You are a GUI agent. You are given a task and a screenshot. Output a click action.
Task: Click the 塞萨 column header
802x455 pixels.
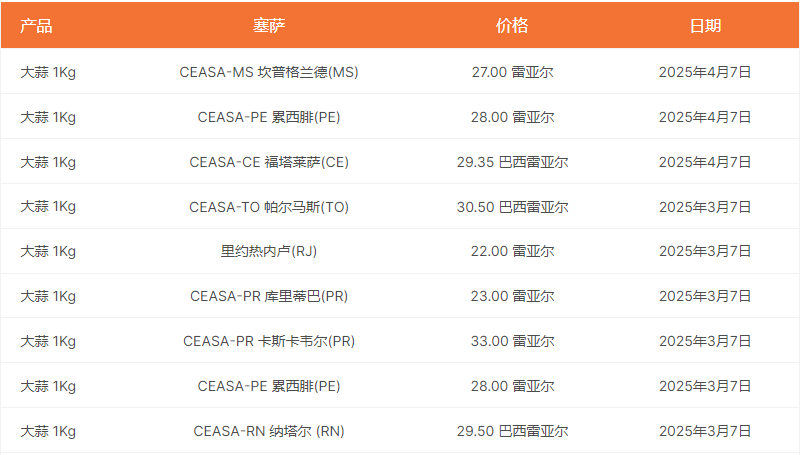pyautogui.click(x=269, y=26)
